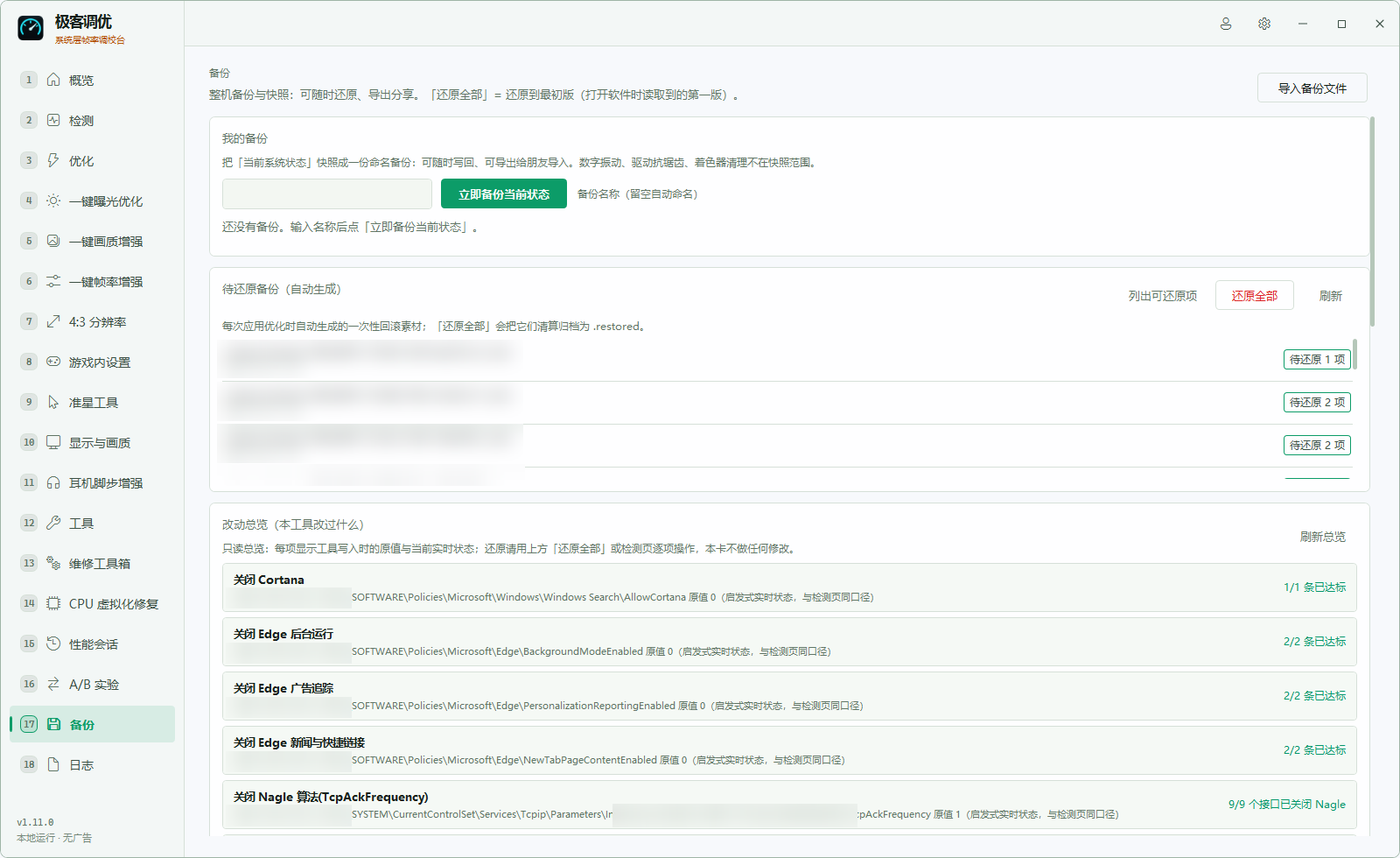The height and width of the screenshot is (858, 1400).
Task: Select the CPU 虚拟化修复 chip icon
Action: (x=53, y=603)
